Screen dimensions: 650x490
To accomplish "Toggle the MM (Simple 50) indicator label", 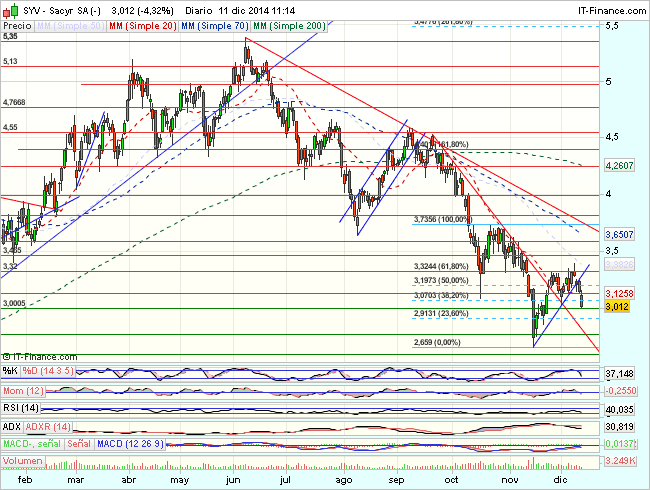I will pos(70,26).
